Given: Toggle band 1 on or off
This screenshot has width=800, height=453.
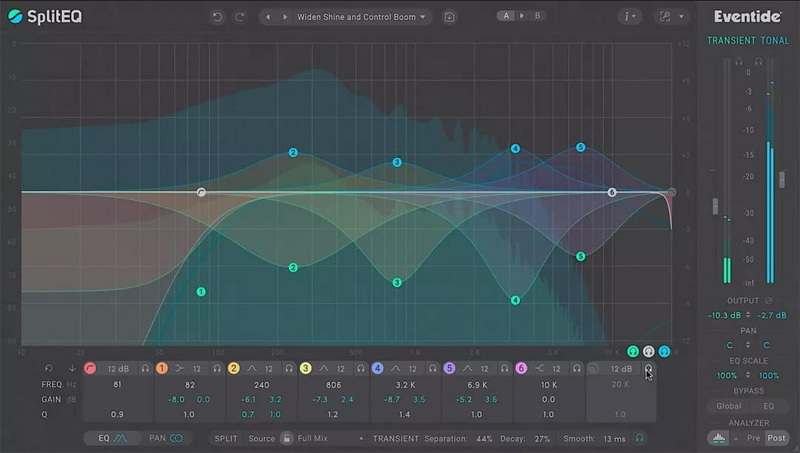Looking at the screenshot, I should (162, 368).
